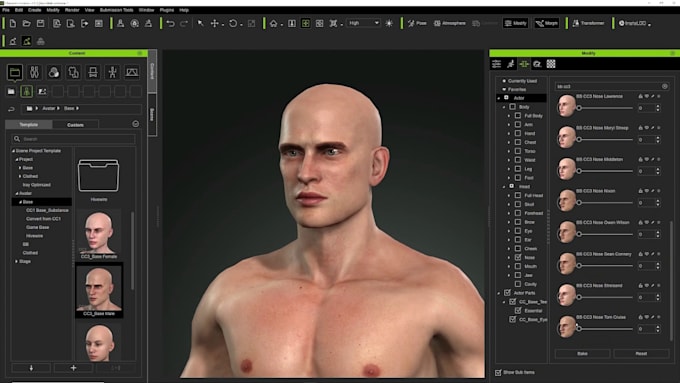This screenshot has width=680, height=383.
Task: Adjust the Nose Sean Connery morph slider
Action: [605, 265]
